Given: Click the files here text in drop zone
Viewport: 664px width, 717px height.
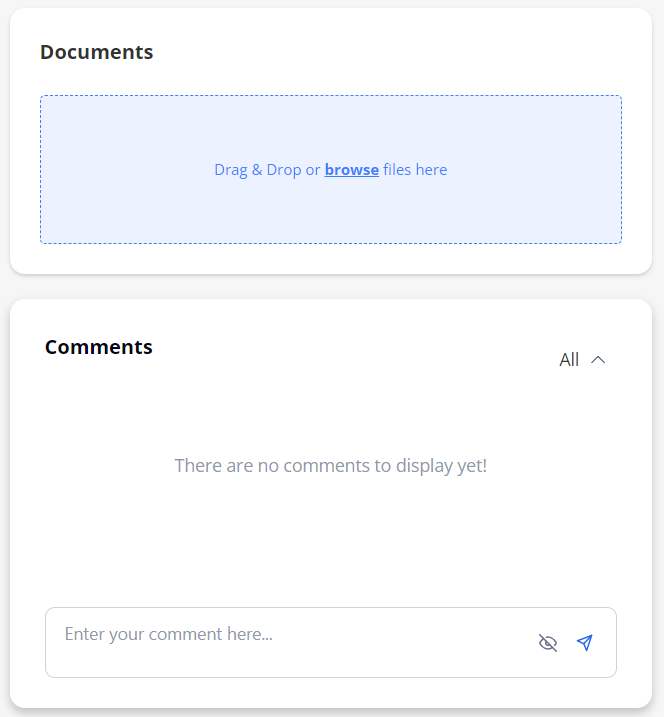Looking at the screenshot, I should click(x=415, y=170).
